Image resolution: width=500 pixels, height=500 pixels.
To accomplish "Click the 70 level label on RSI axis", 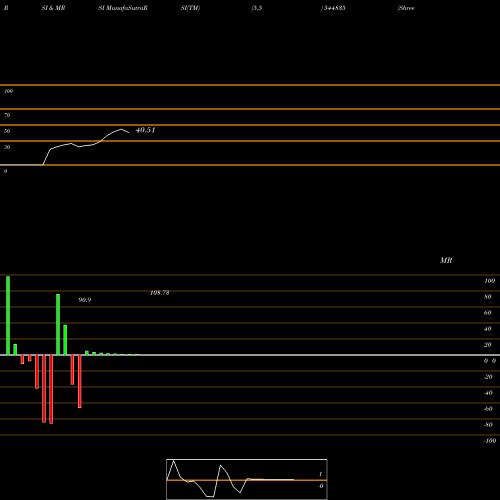I will (x=7, y=115).
